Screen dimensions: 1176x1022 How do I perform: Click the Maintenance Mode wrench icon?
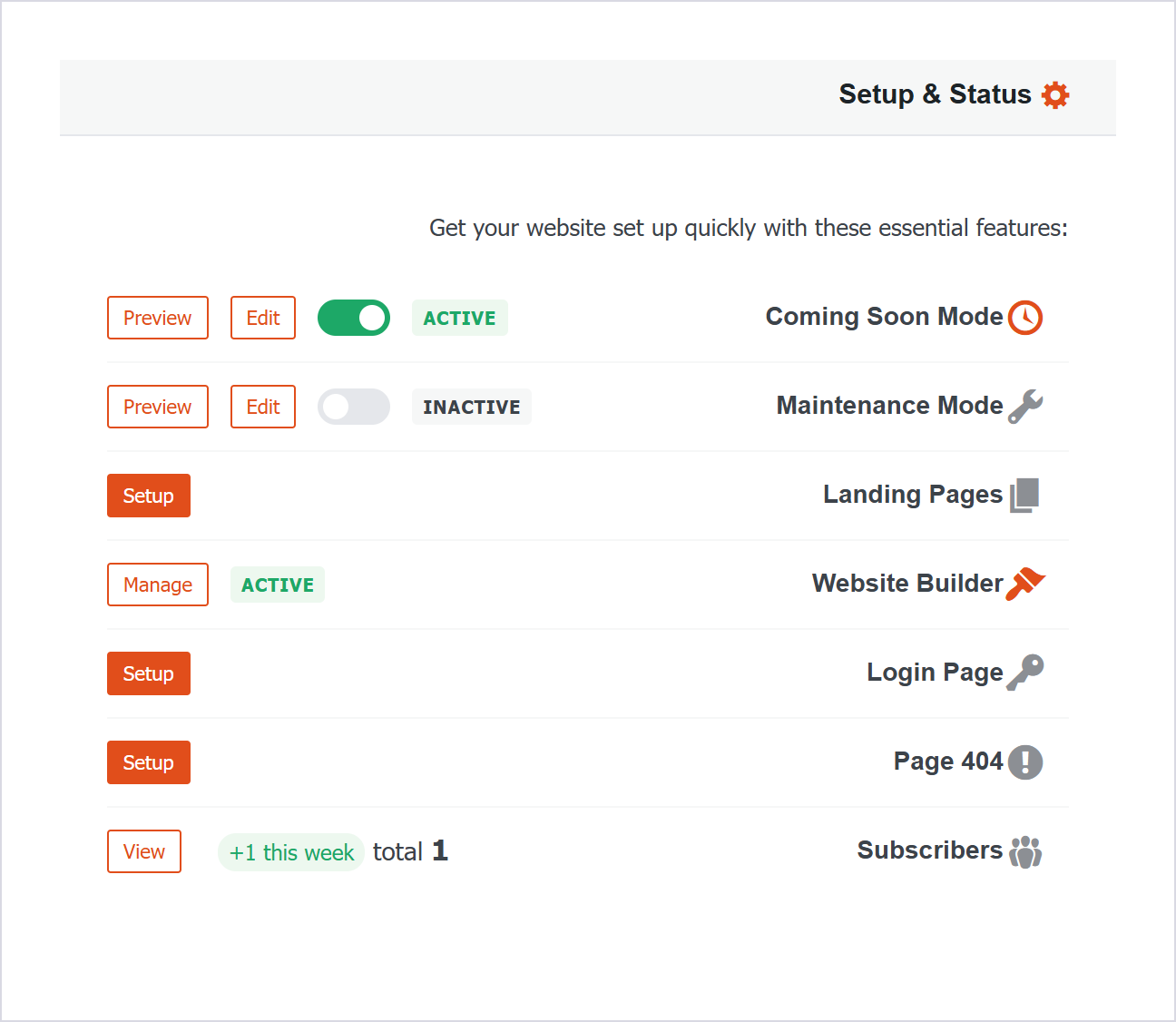[x=1025, y=407]
